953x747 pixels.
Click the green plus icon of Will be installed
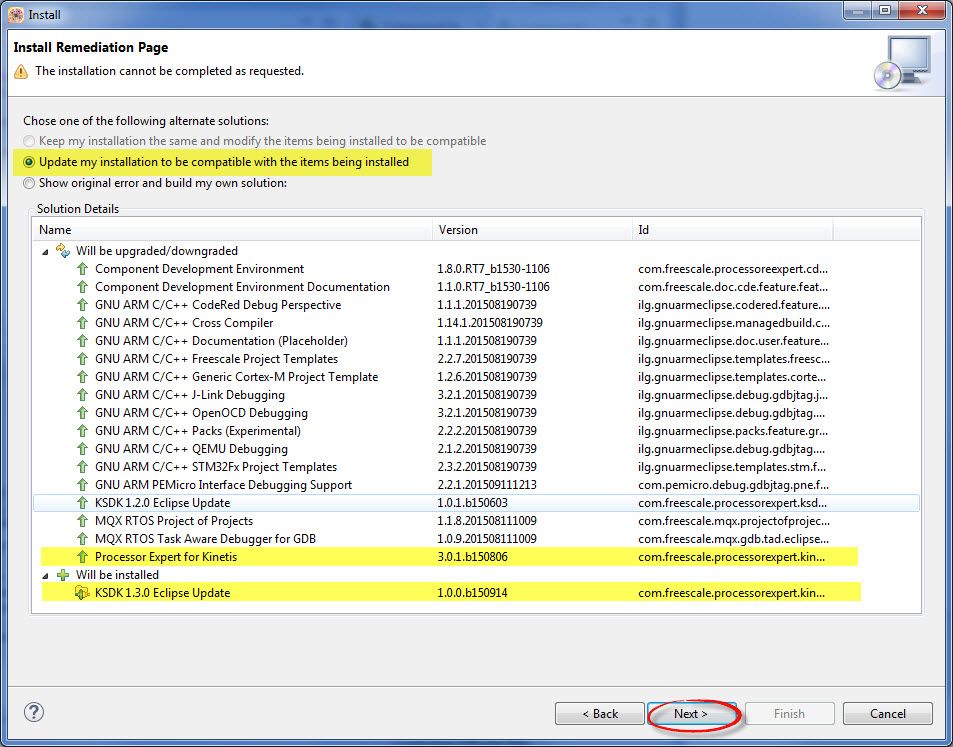[63, 575]
